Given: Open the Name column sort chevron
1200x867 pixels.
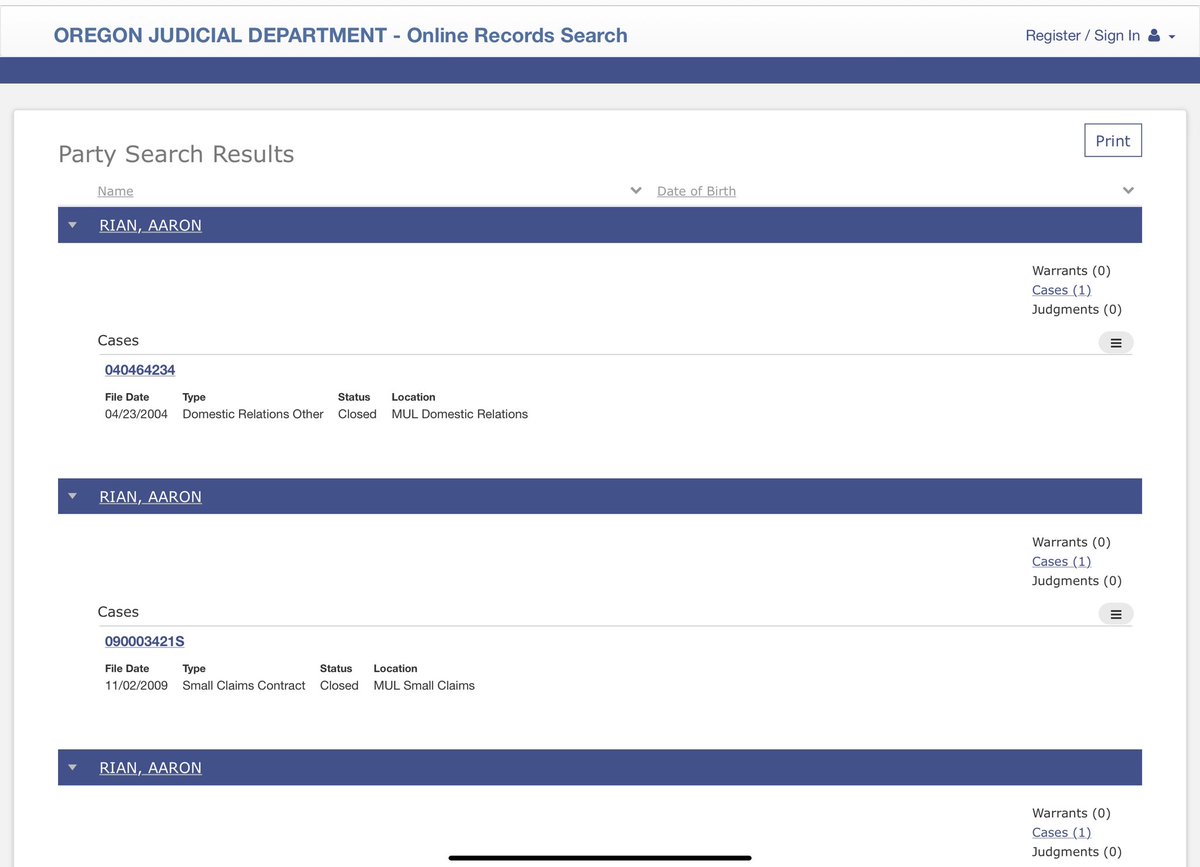Looking at the screenshot, I should pos(636,191).
